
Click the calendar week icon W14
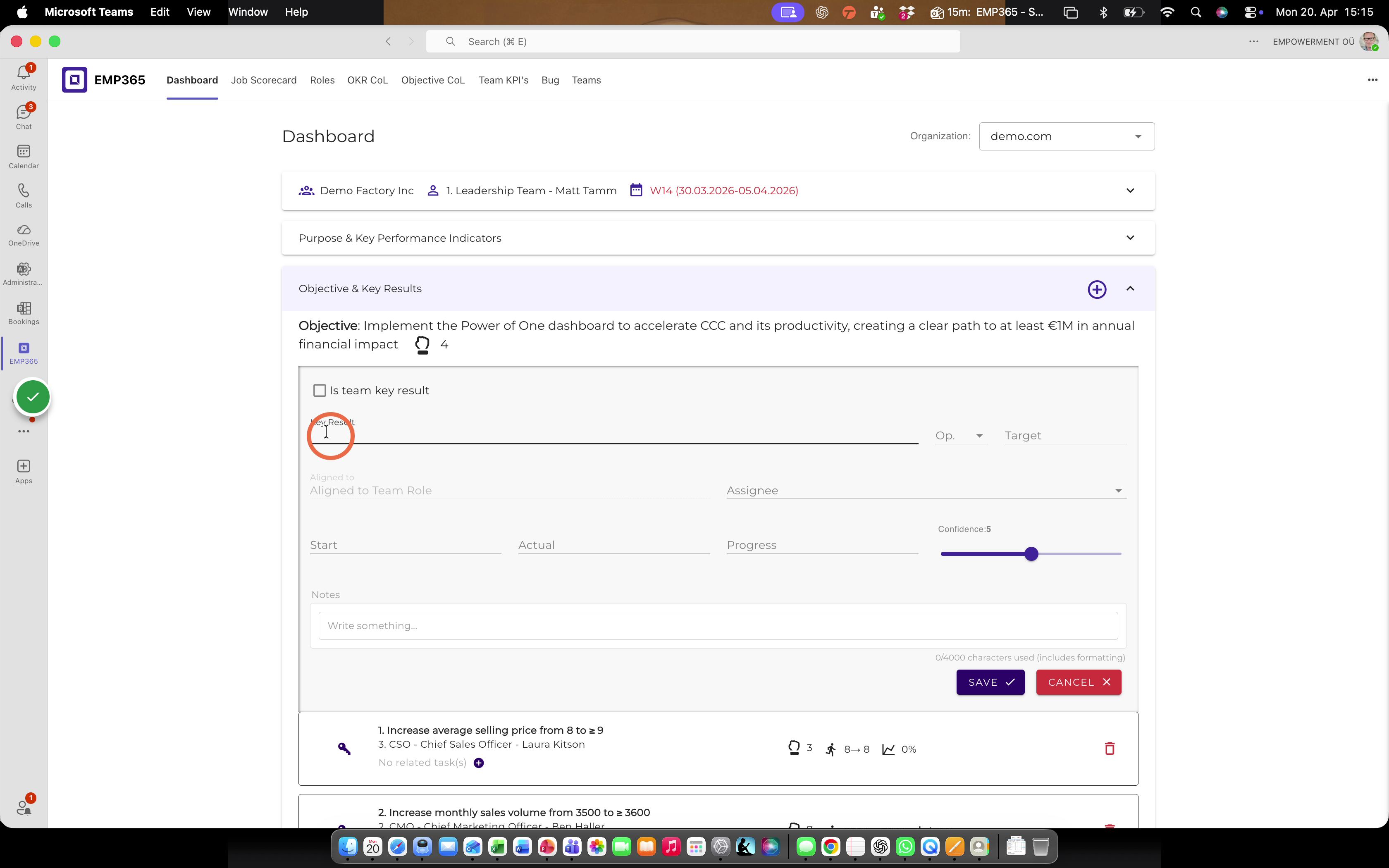(636, 190)
